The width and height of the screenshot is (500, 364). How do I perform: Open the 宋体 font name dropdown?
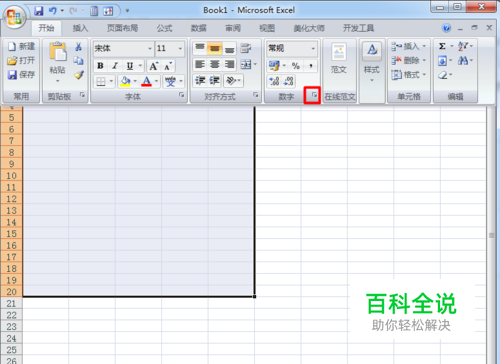(x=150, y=49)
